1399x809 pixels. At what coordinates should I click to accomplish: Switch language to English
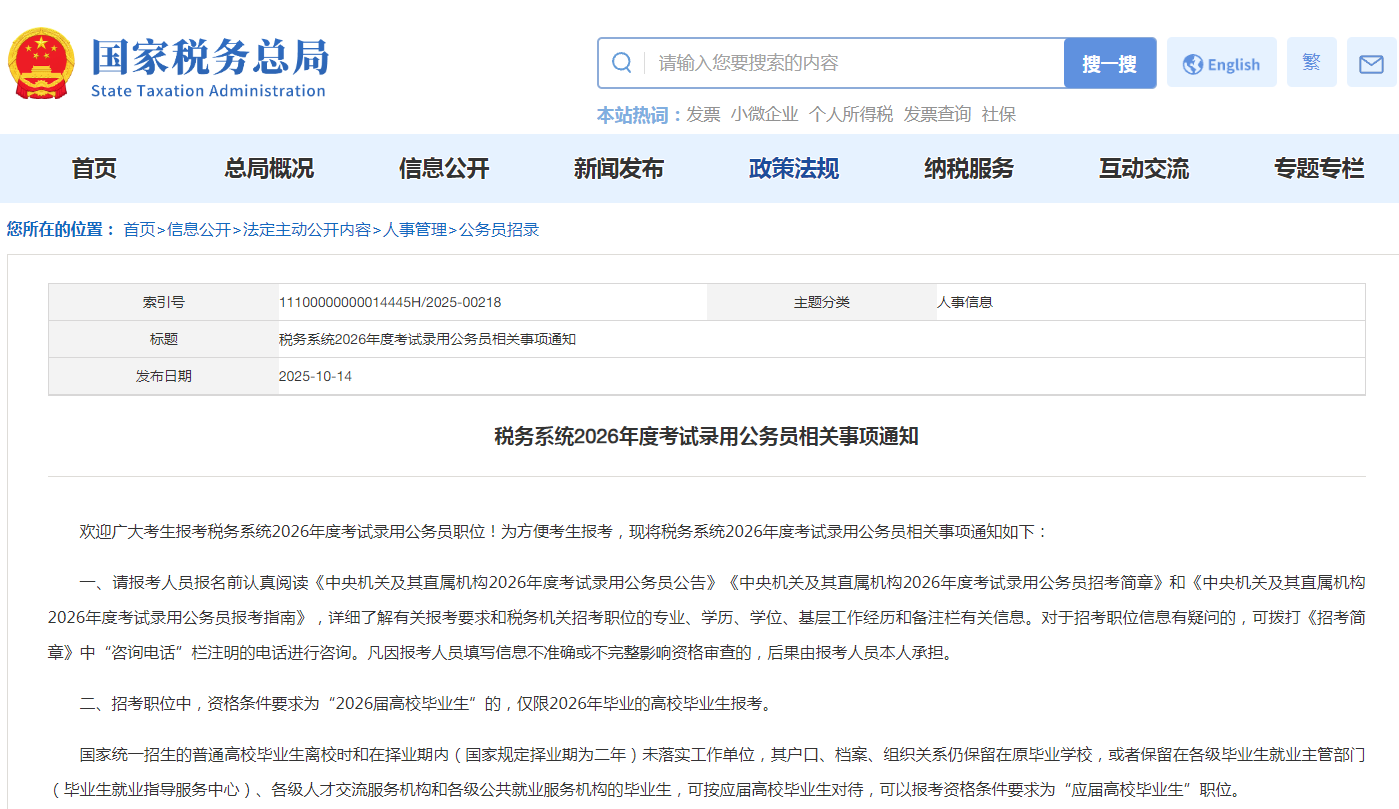[x=1221, y=64]
